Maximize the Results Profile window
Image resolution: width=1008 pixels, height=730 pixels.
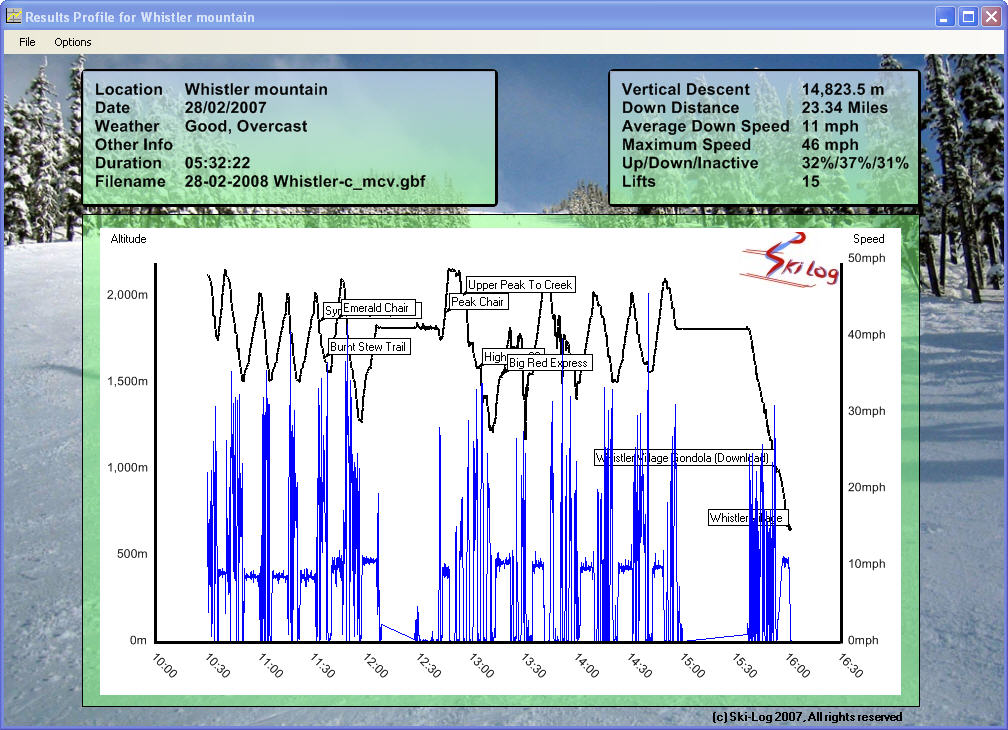[968, 17]
